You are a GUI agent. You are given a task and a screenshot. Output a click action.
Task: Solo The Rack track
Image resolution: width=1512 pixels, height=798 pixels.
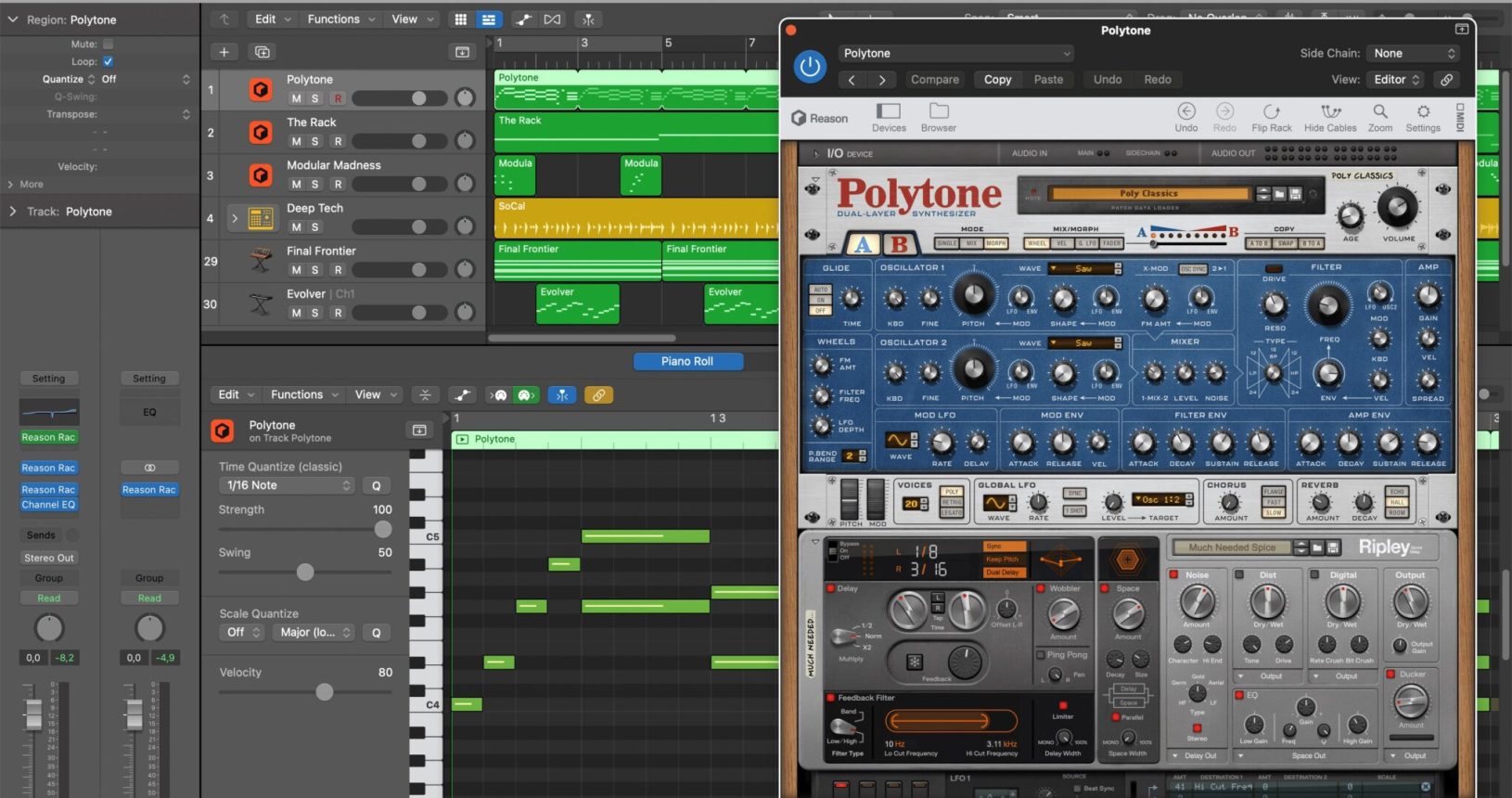[315, 141]
